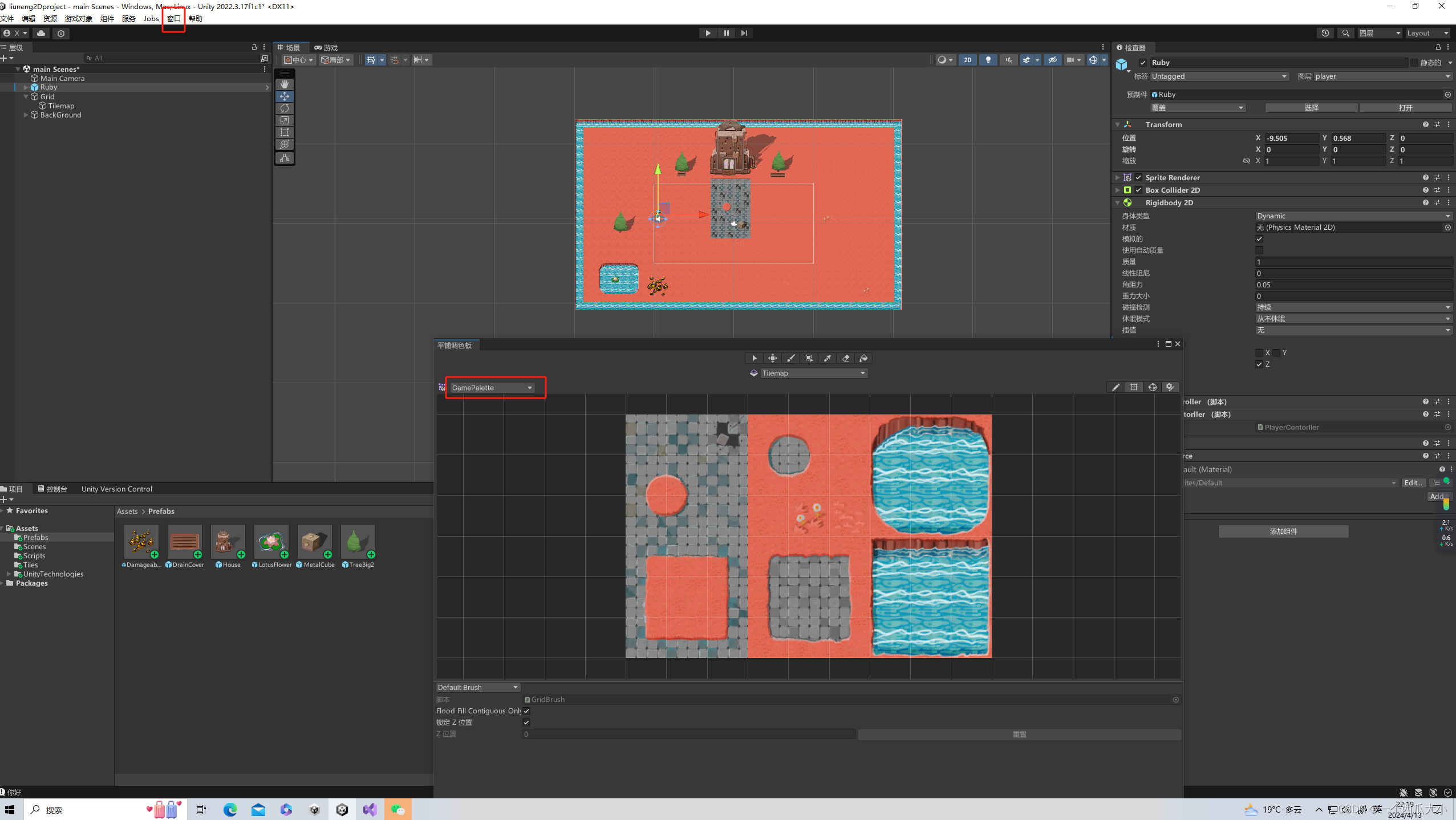Click the Open prefab button
This screenshot has width=1456, height=820.
pyautogui.click(x=1405, y=108)
